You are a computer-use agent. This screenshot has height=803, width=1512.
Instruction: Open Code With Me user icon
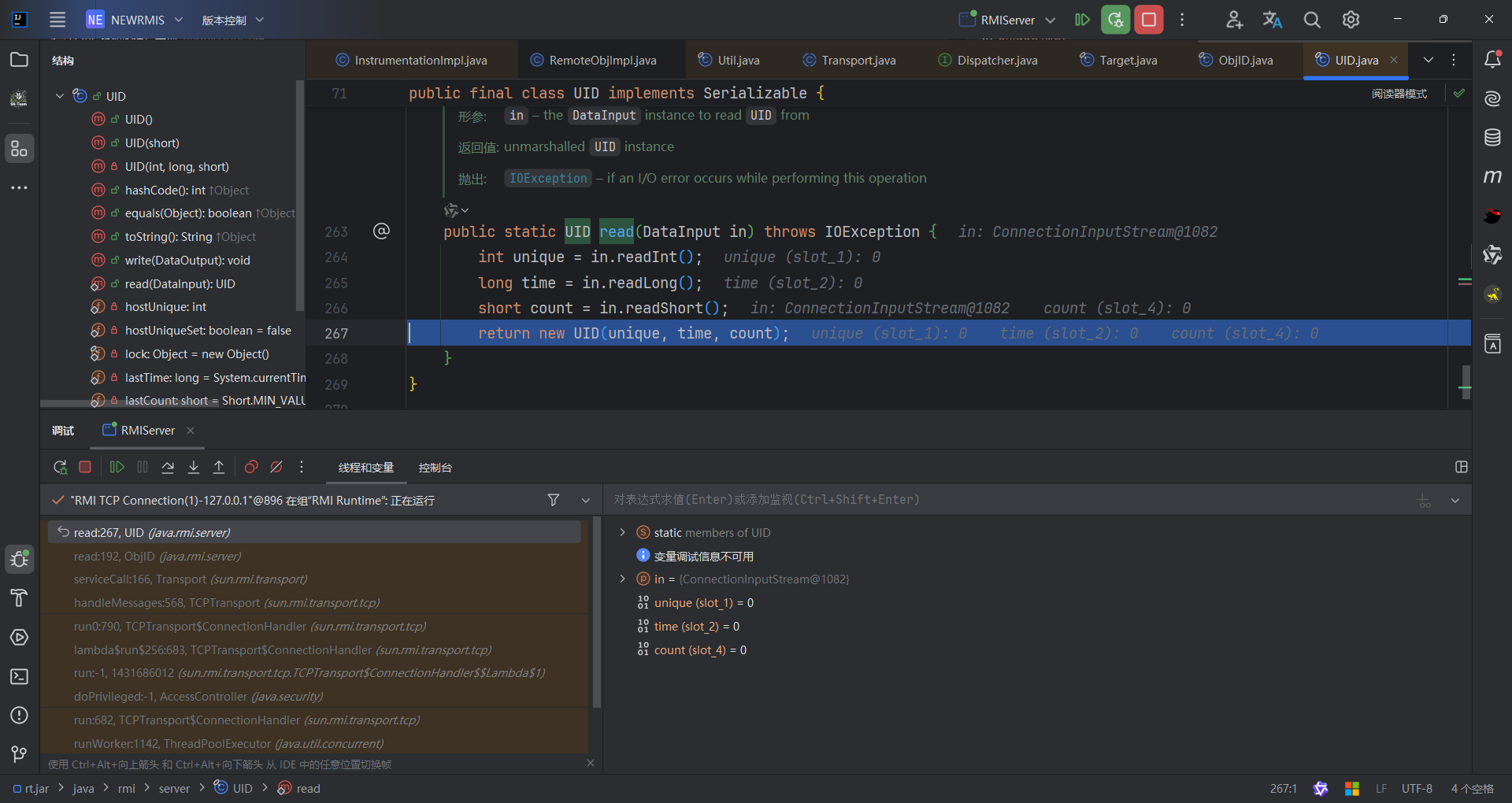[1234, 20]
